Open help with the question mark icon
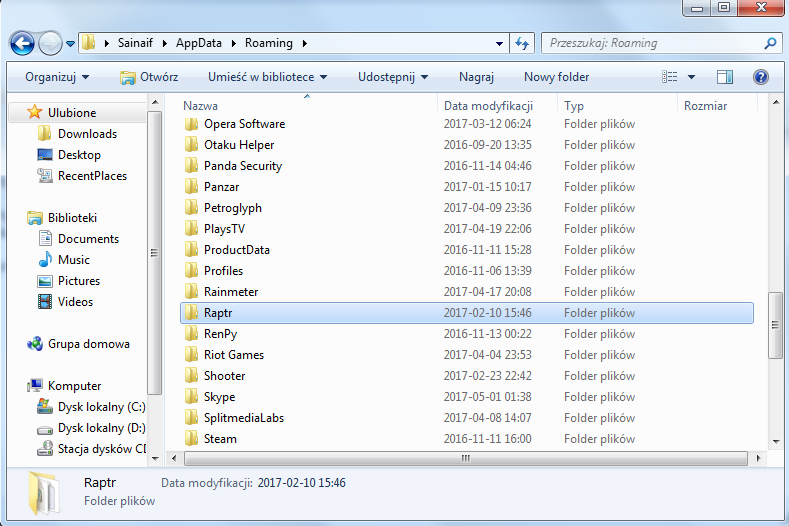The height and width of the screenshot is (526, 789). point(760,77)
